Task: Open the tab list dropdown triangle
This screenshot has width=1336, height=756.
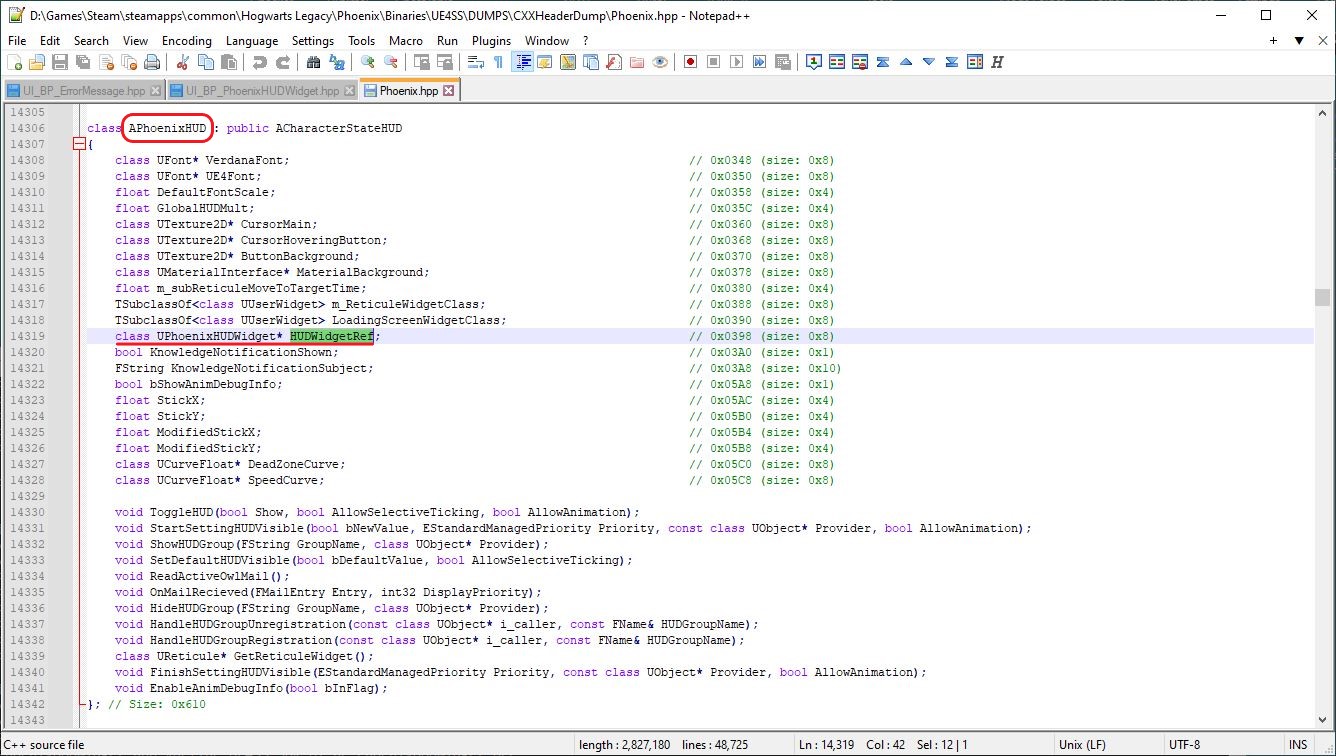Action: (x=1299, y=41)
